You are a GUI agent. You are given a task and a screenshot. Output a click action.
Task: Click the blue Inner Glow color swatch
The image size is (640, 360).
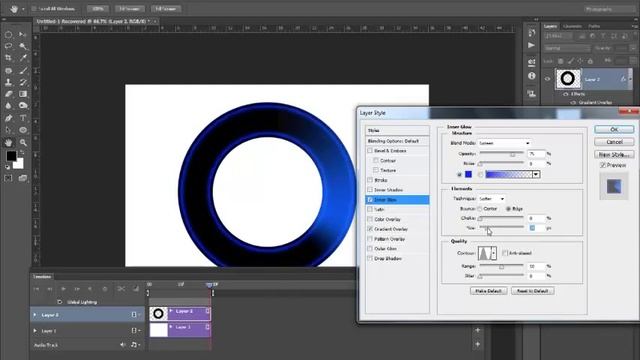[x=468, y=174]
